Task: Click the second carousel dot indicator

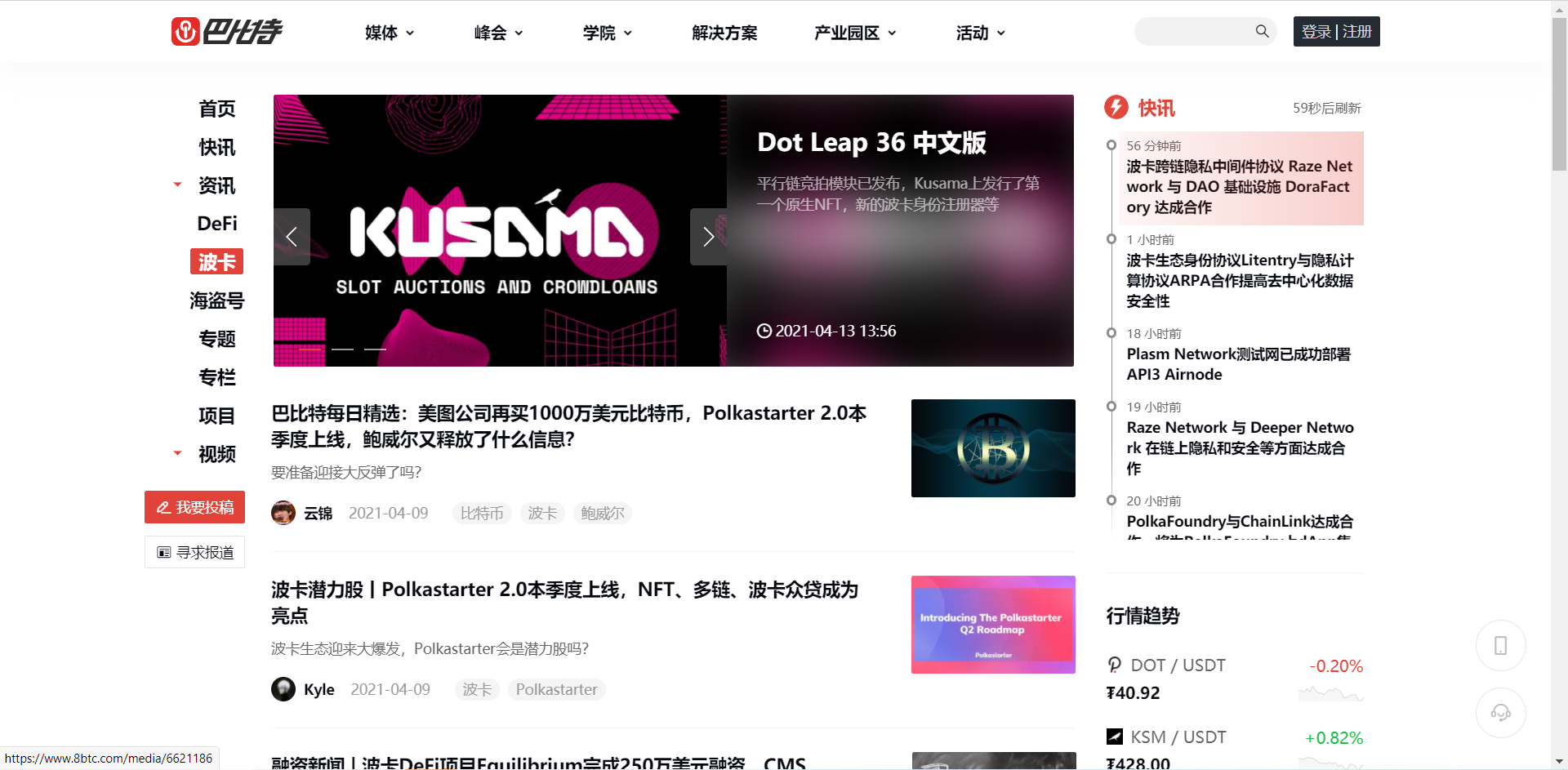Action: 376,349
